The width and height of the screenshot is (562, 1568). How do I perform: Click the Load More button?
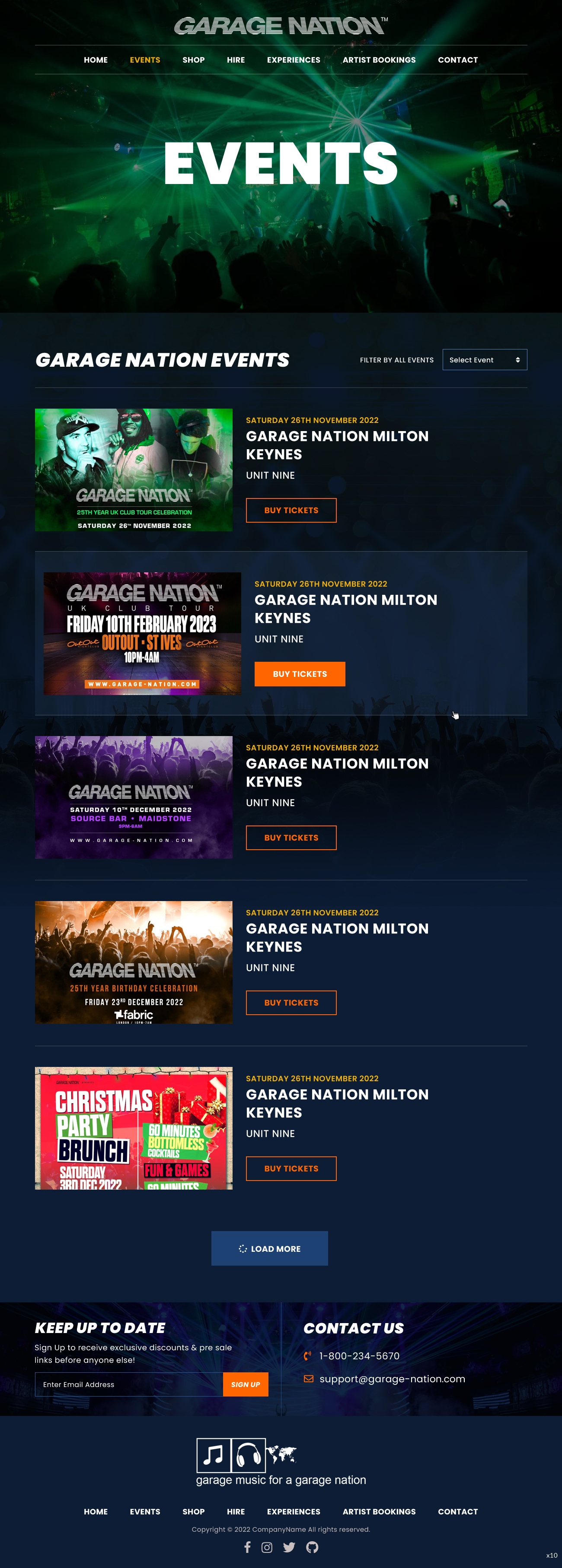[269, 1248]
